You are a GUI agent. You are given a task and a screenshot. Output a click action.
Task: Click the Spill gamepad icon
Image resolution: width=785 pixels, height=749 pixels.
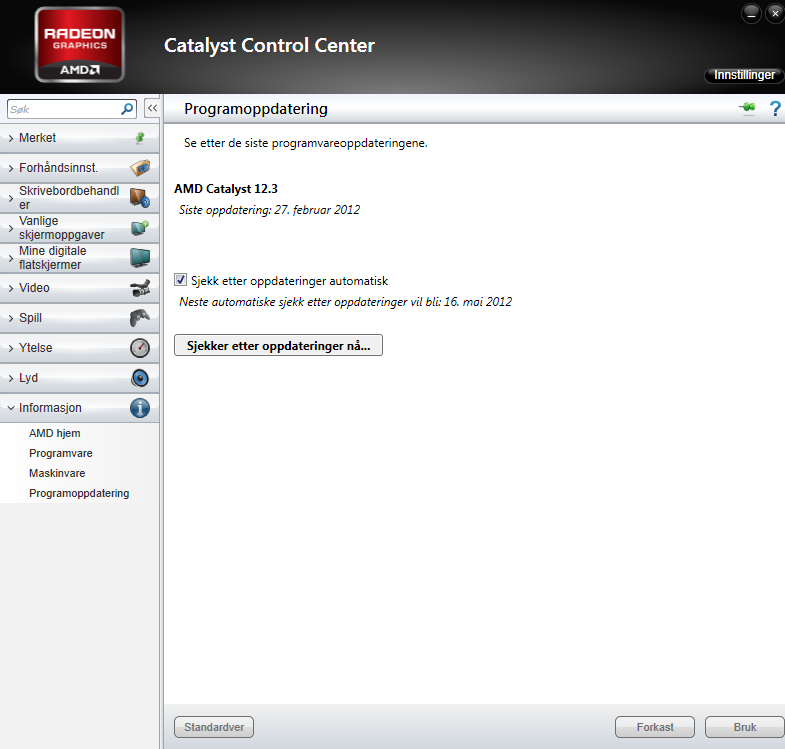pyautogui.click(x=140, y=318)
